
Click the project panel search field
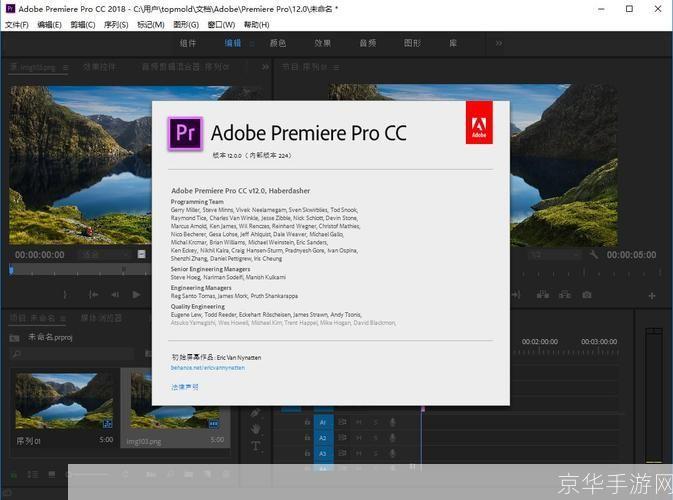pos(73,354)
